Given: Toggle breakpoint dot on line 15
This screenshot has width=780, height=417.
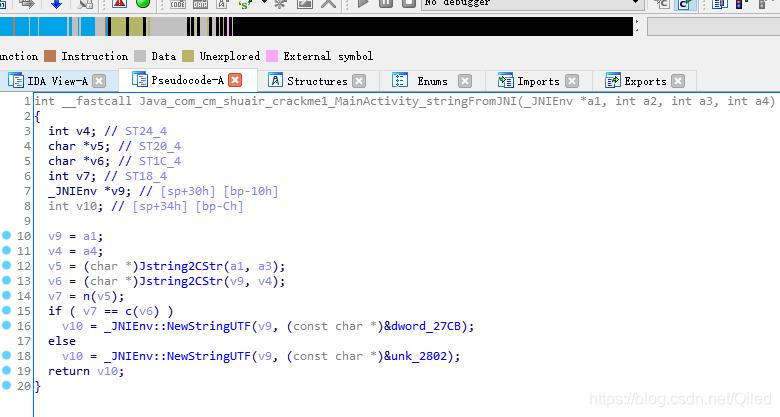Looking at the screenshot, I should [6, 310].
